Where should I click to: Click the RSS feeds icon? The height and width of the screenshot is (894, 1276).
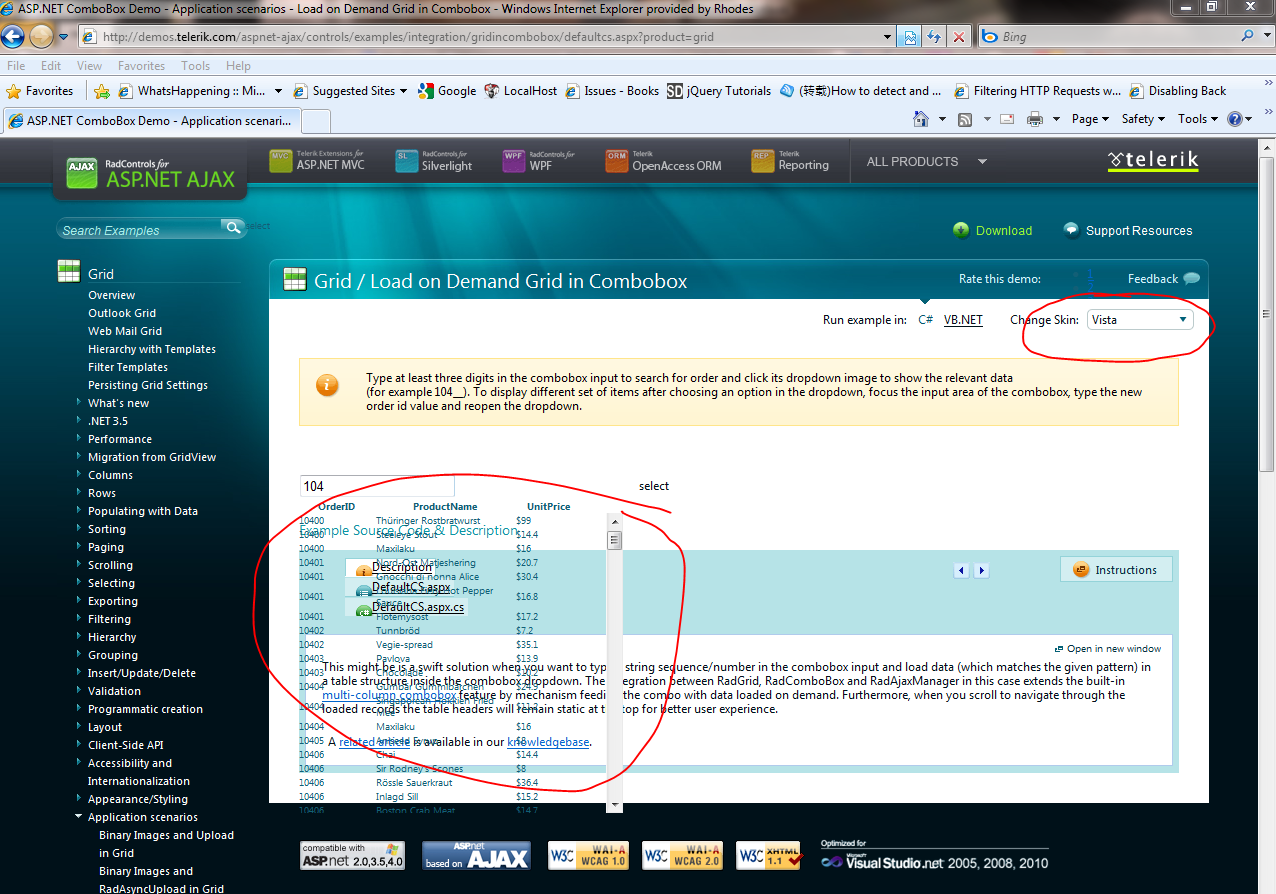click(x=965, y=119)
